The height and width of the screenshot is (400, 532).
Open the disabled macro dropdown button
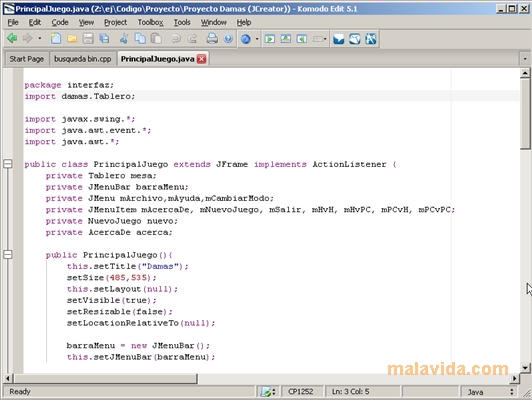[x=319, y=39]
